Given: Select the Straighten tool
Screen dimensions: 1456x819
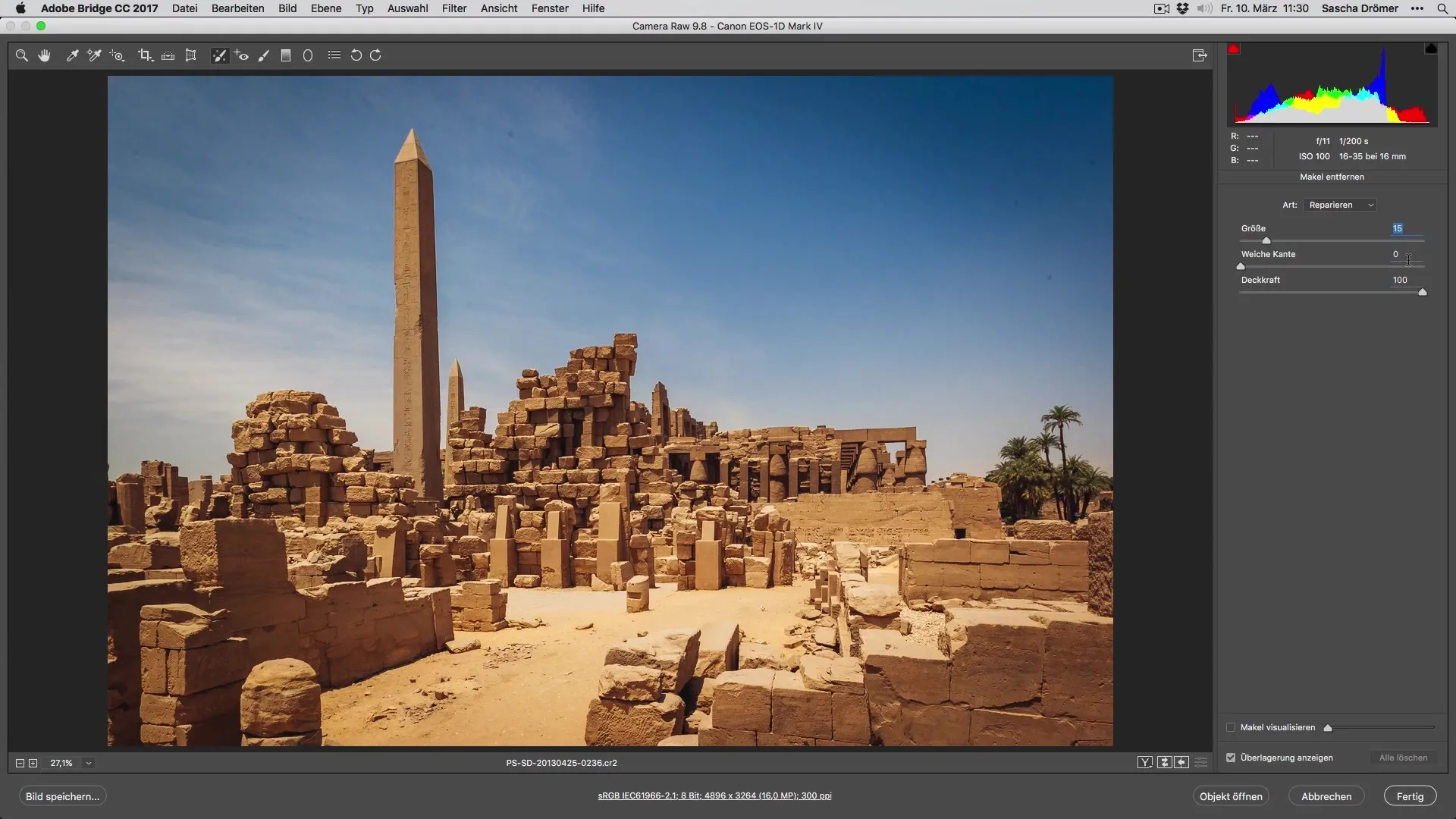Looking at the screenshot, I should coord(168,55).
